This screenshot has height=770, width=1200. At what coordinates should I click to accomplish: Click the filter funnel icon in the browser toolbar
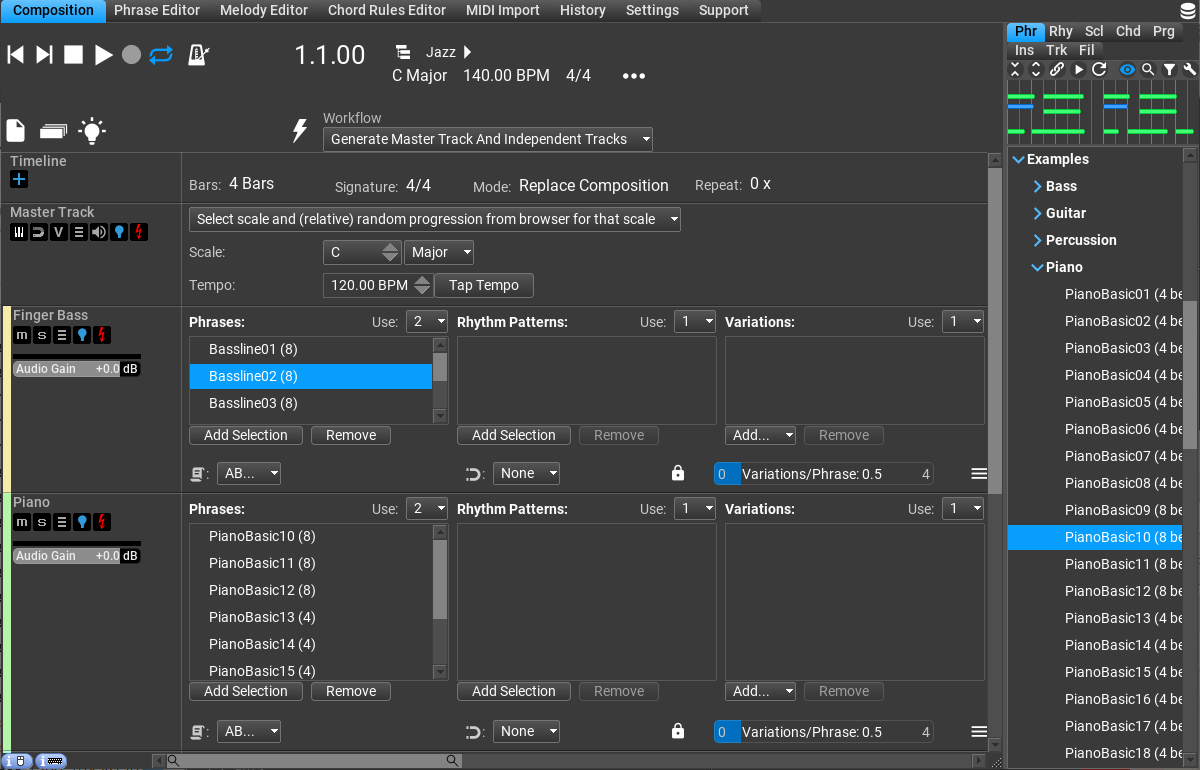[1169, 70]
